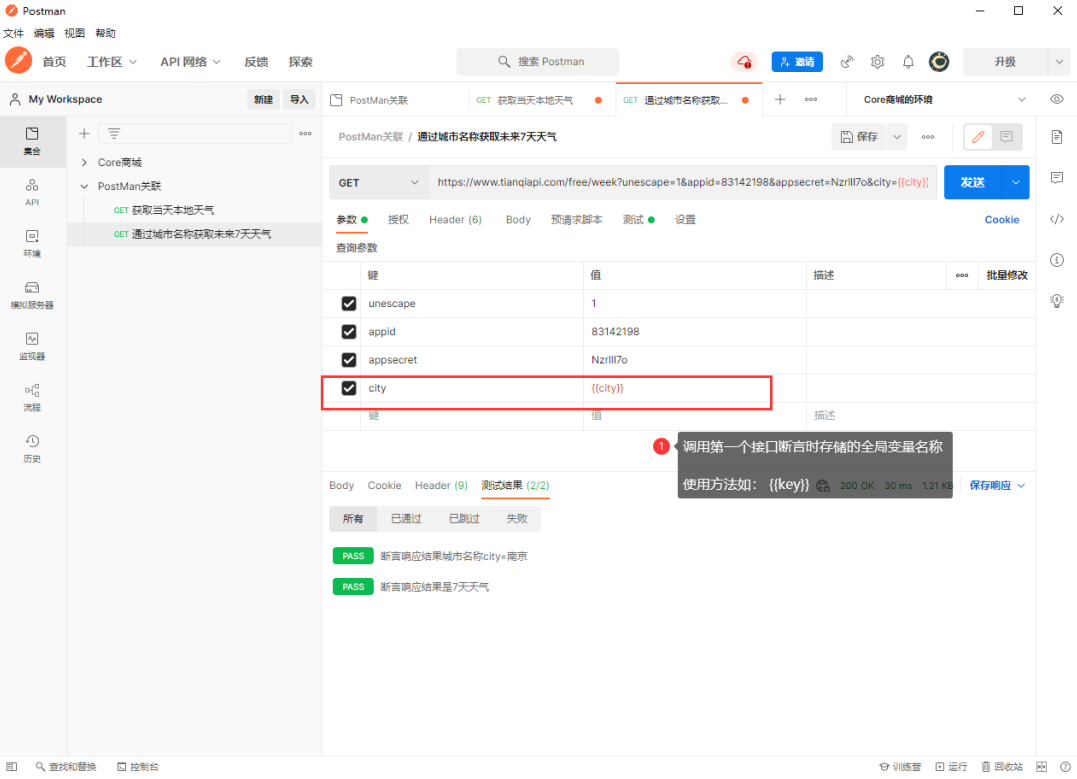This screenshot has height=779, width=1077.
Task: Switch to the 授权 tab
Action: pyautogui.click(x=398, y=220)
